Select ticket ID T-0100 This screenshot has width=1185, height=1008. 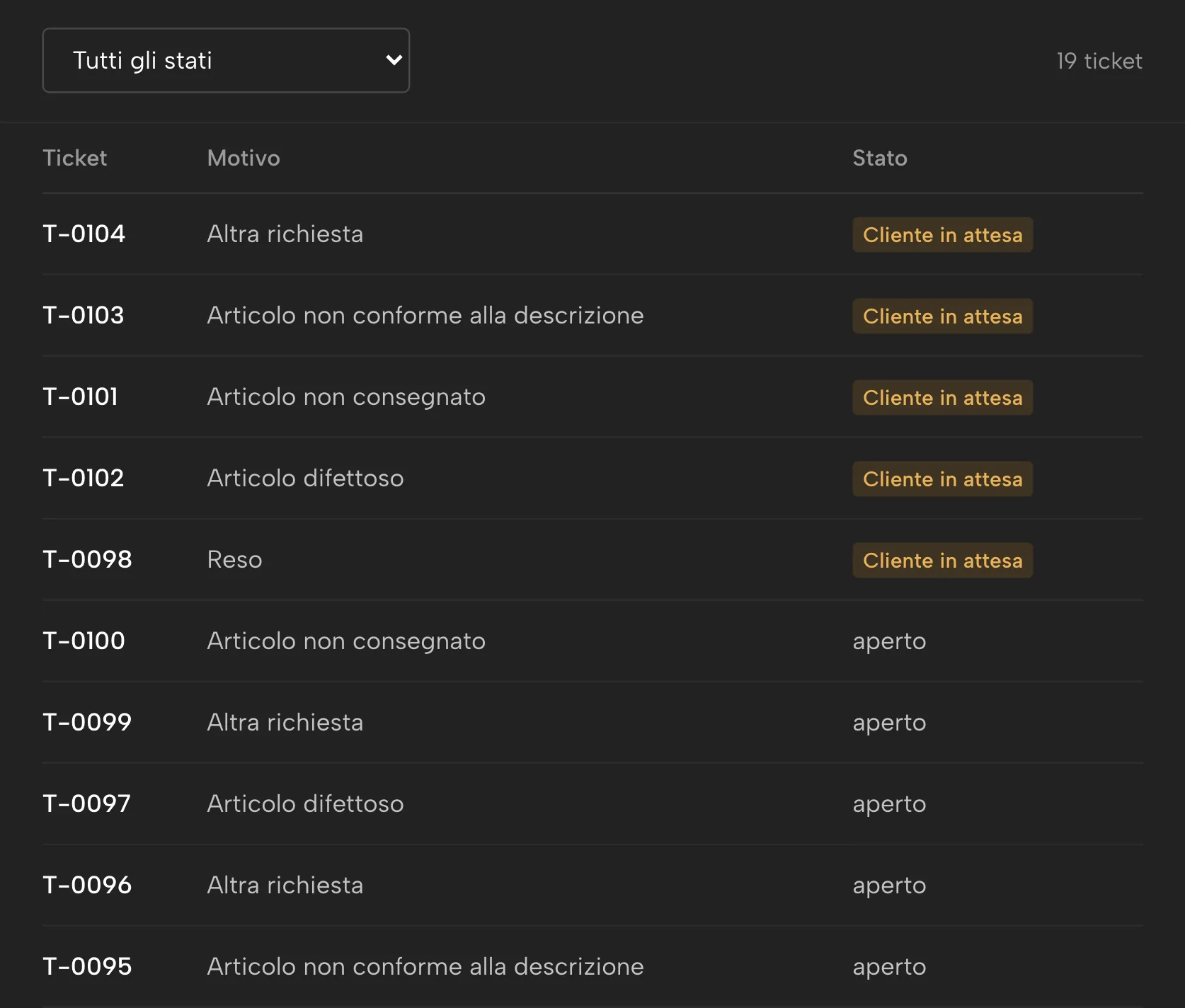(x=84, y=641)
